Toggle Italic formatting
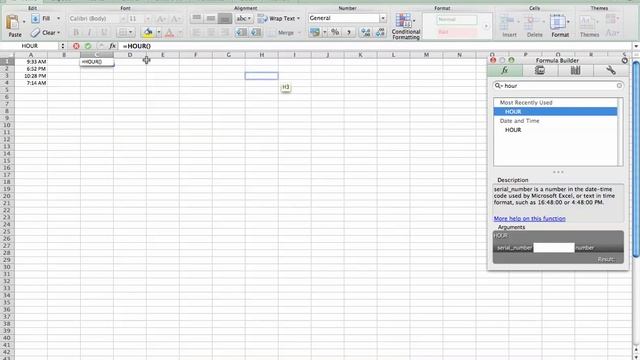Screen dimensions: 640x360 tap(90, 32)
